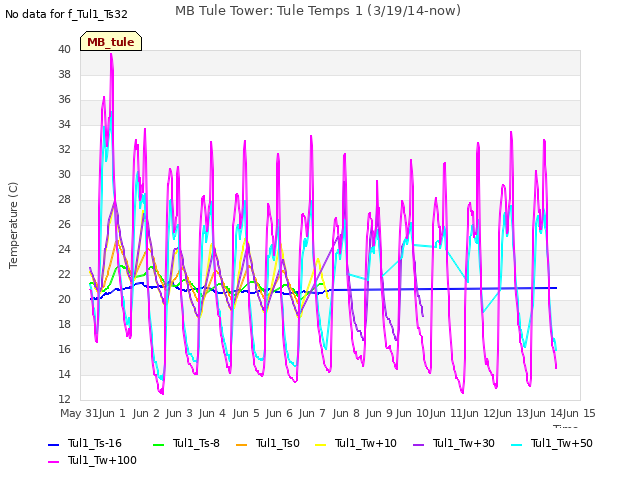640x480 pixels.
Task: Click the Jun 15 x-axis label
Action: coord(579,413)
